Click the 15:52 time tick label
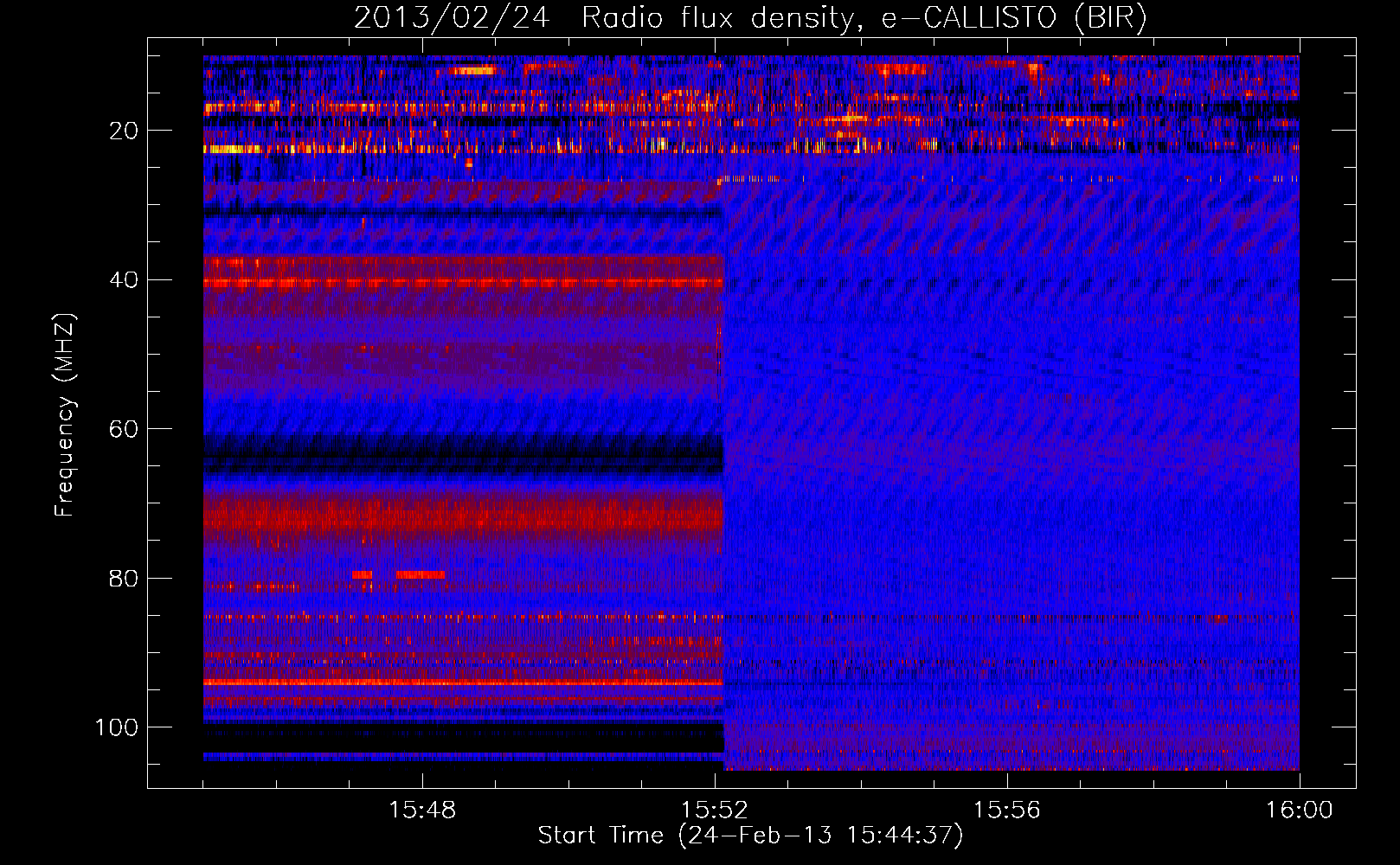 715,811
